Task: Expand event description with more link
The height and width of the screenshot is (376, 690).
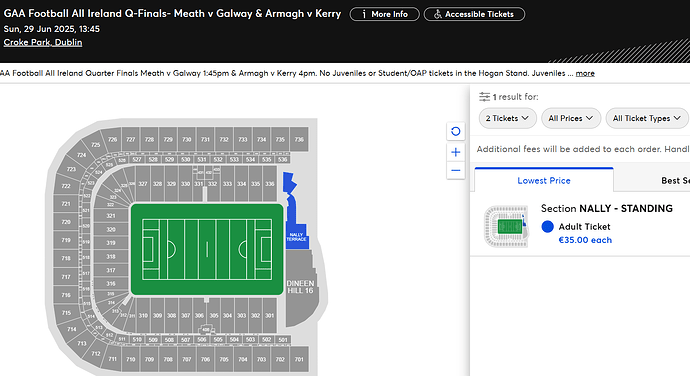Action: [585, 73]
